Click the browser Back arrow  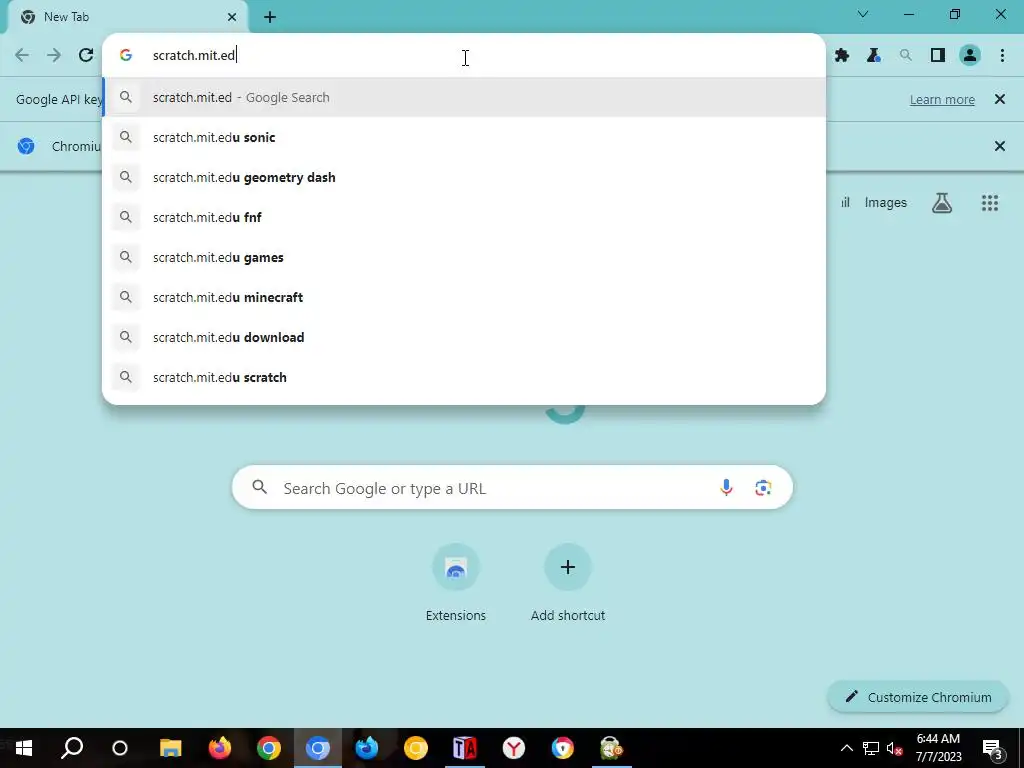22,56
